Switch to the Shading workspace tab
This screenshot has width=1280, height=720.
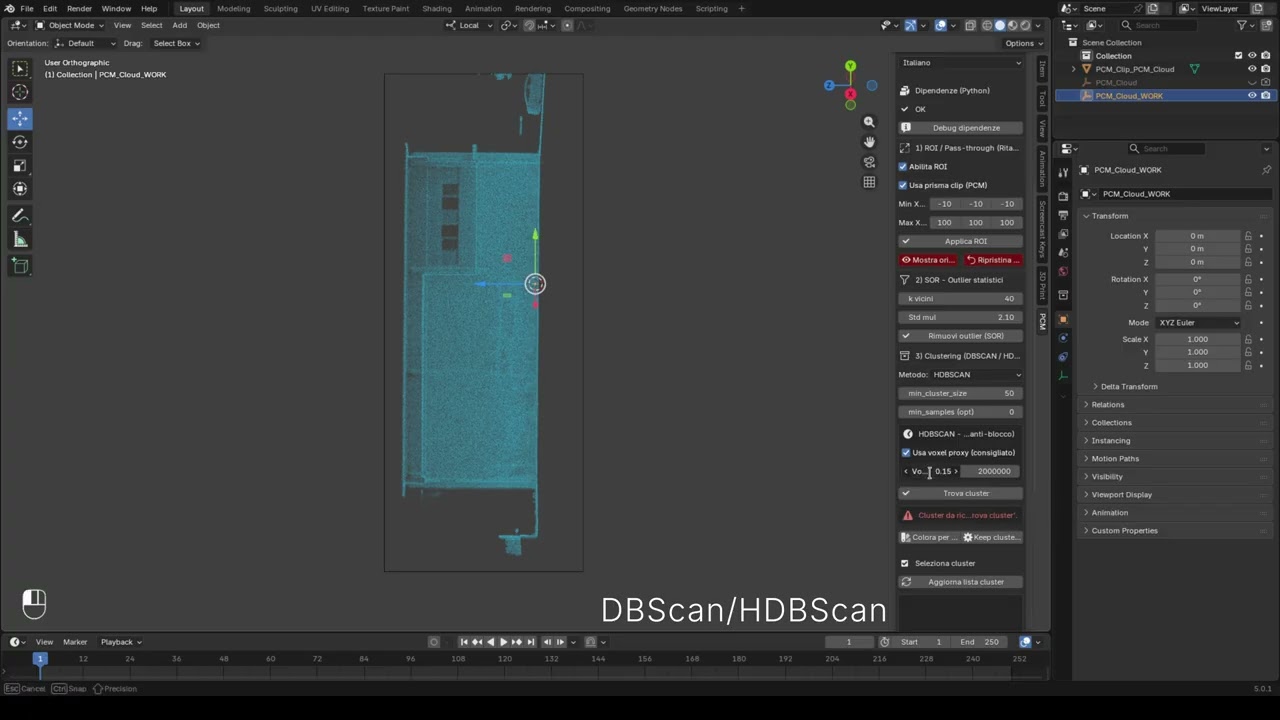click(437, 8)
